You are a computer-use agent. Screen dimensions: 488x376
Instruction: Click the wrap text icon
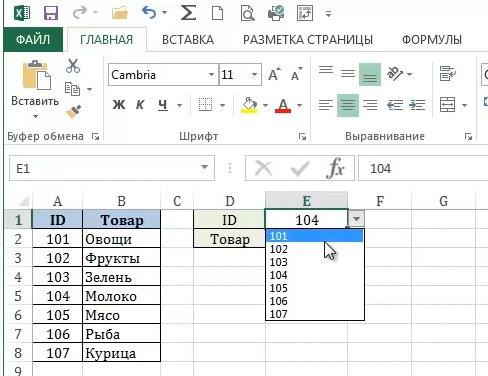pos(447,74)
